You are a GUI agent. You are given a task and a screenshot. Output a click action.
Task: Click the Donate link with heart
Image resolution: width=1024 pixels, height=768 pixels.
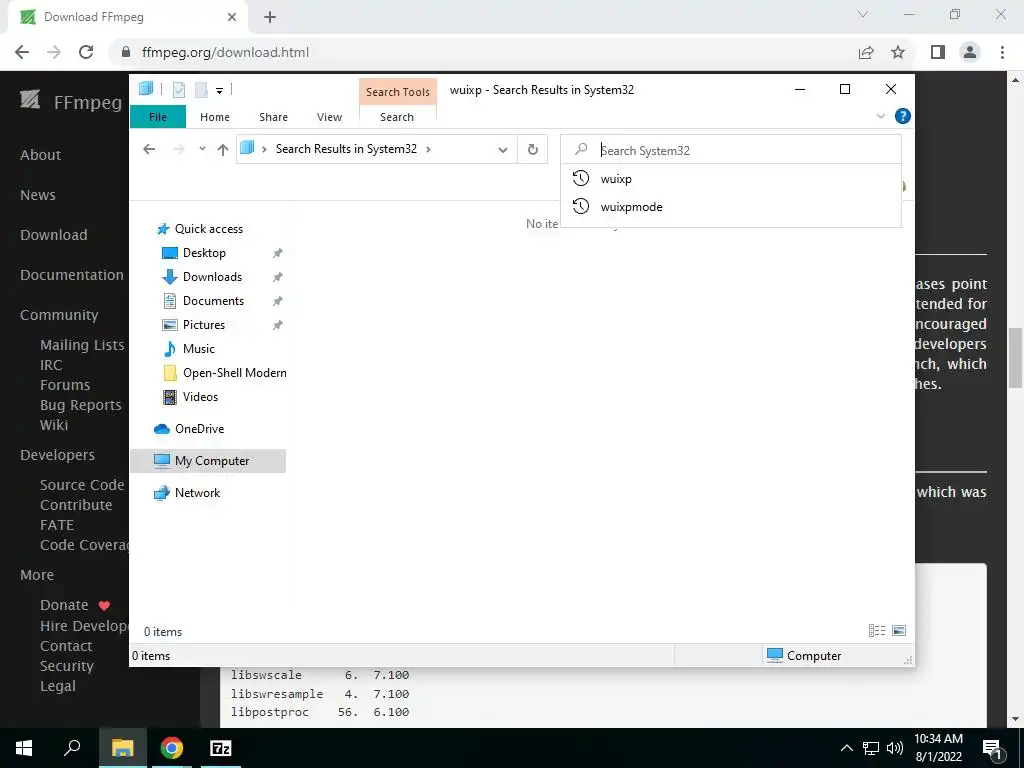75,605
